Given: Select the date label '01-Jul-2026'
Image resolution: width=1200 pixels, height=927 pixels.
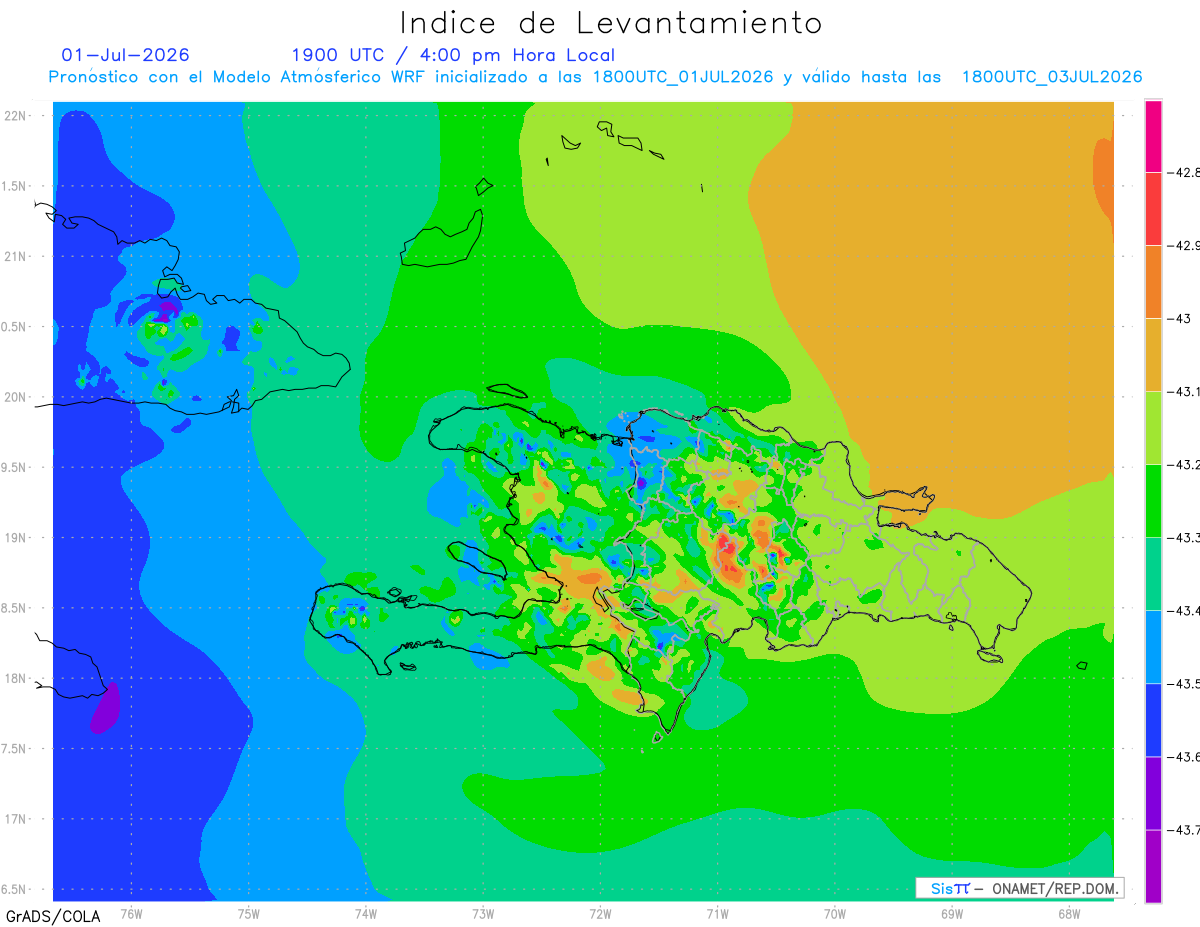Looking at the screenshot, I should click(125, 55).
